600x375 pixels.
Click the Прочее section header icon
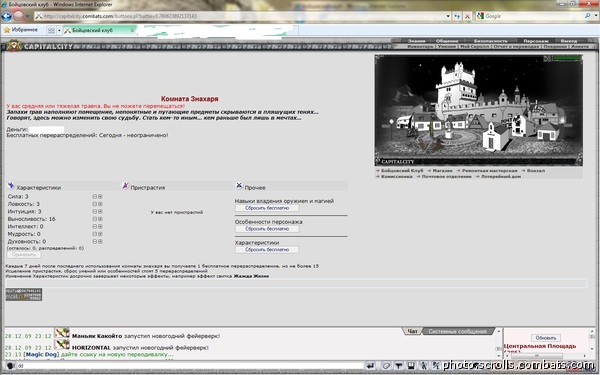click(239, 186)
